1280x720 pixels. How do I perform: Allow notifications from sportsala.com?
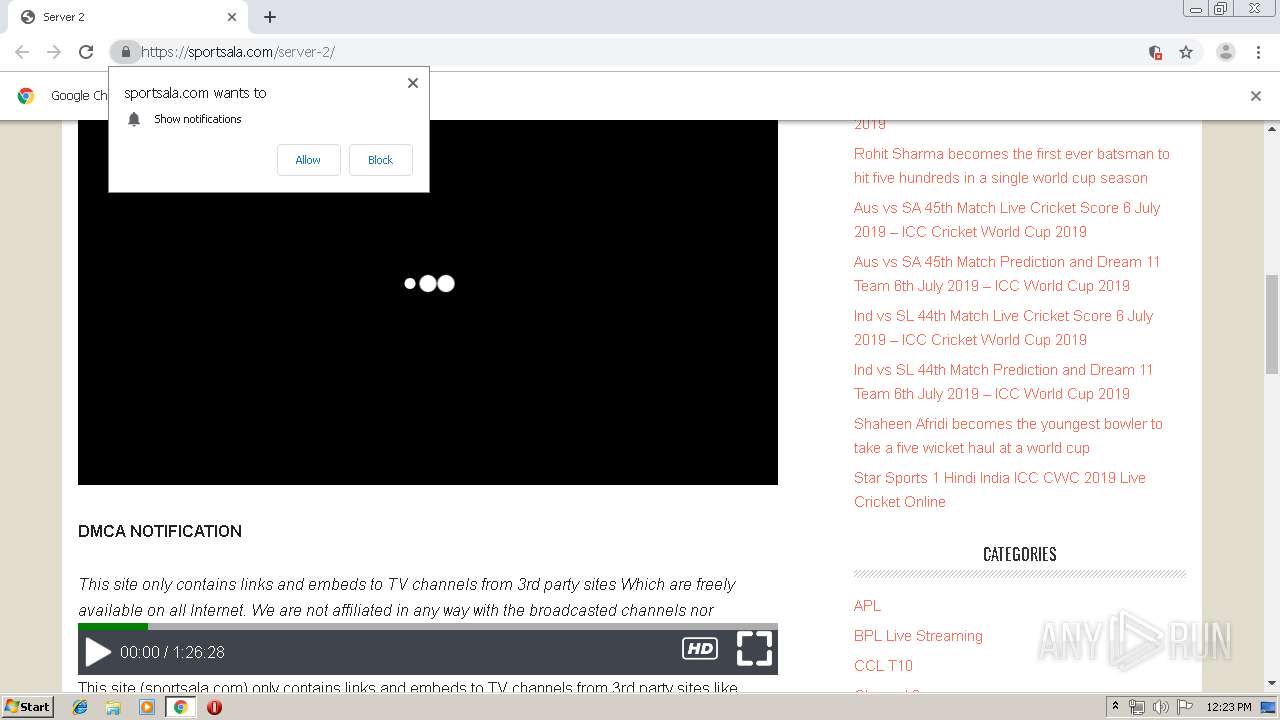(308, 160)
